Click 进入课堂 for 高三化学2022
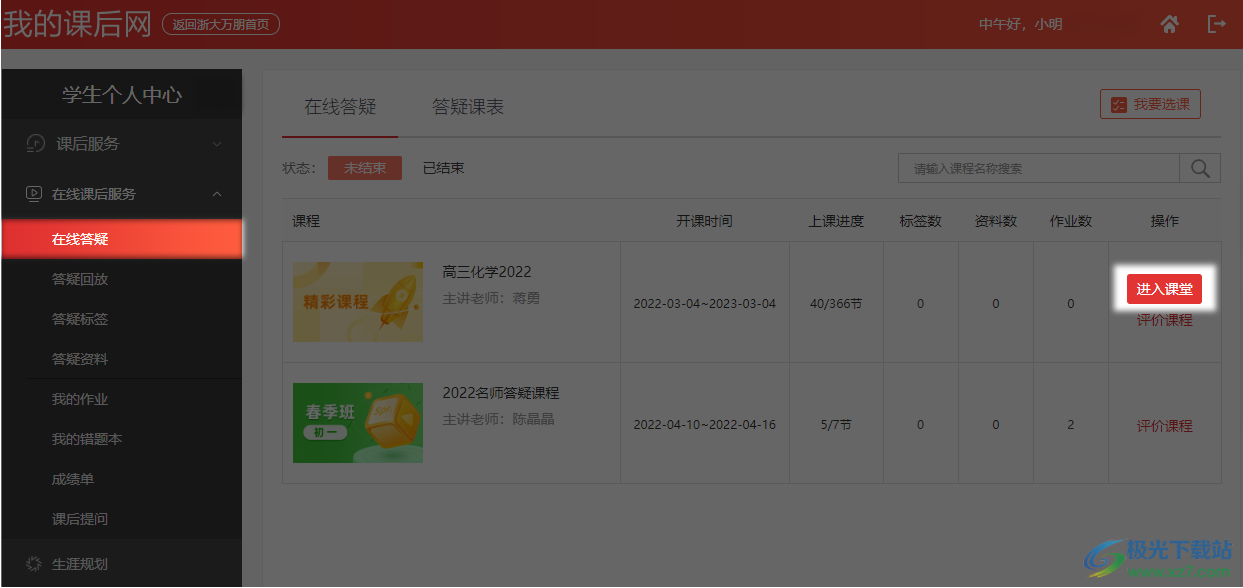This screenshot has width=1243, height=588. pyautogui.click(x=1164, y=289)
